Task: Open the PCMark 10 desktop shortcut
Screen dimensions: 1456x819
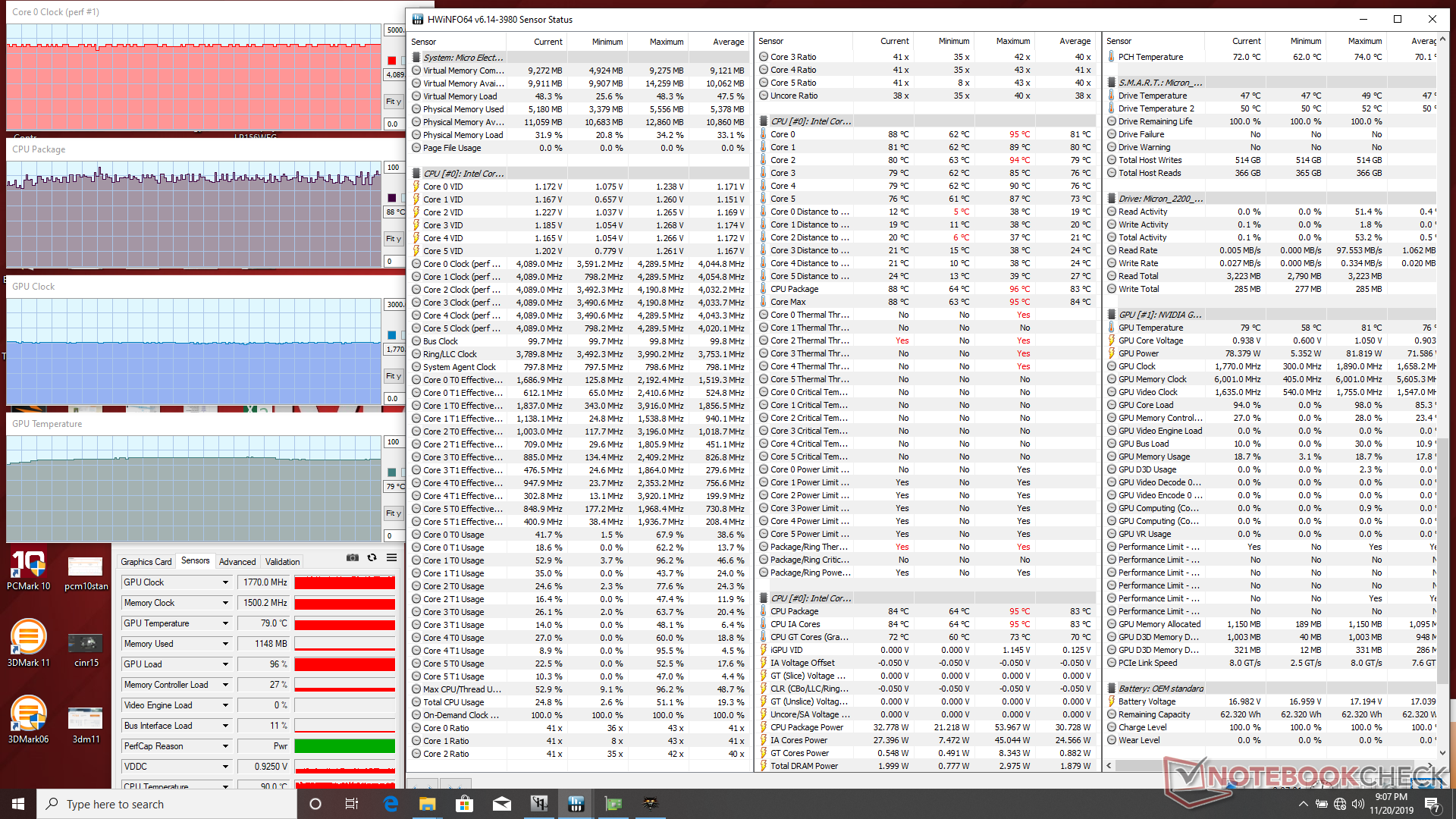Action: point(28,569)
